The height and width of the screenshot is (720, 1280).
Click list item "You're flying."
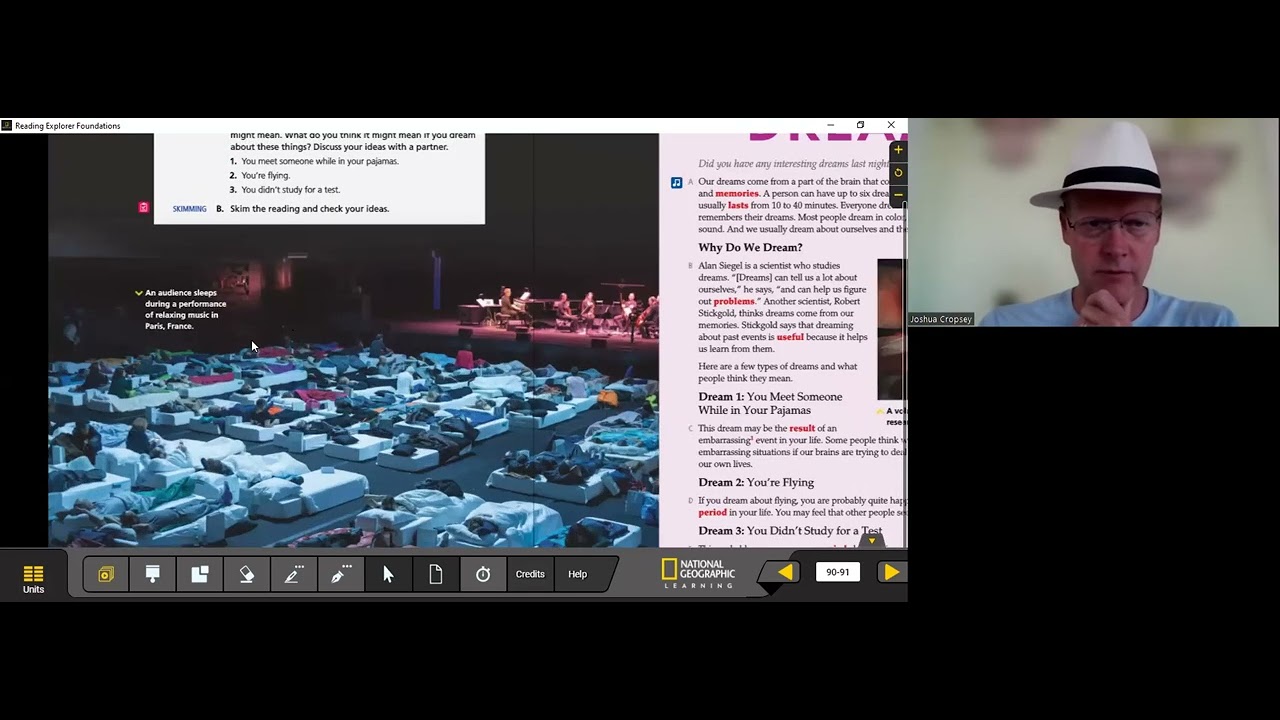click(265, 175)
